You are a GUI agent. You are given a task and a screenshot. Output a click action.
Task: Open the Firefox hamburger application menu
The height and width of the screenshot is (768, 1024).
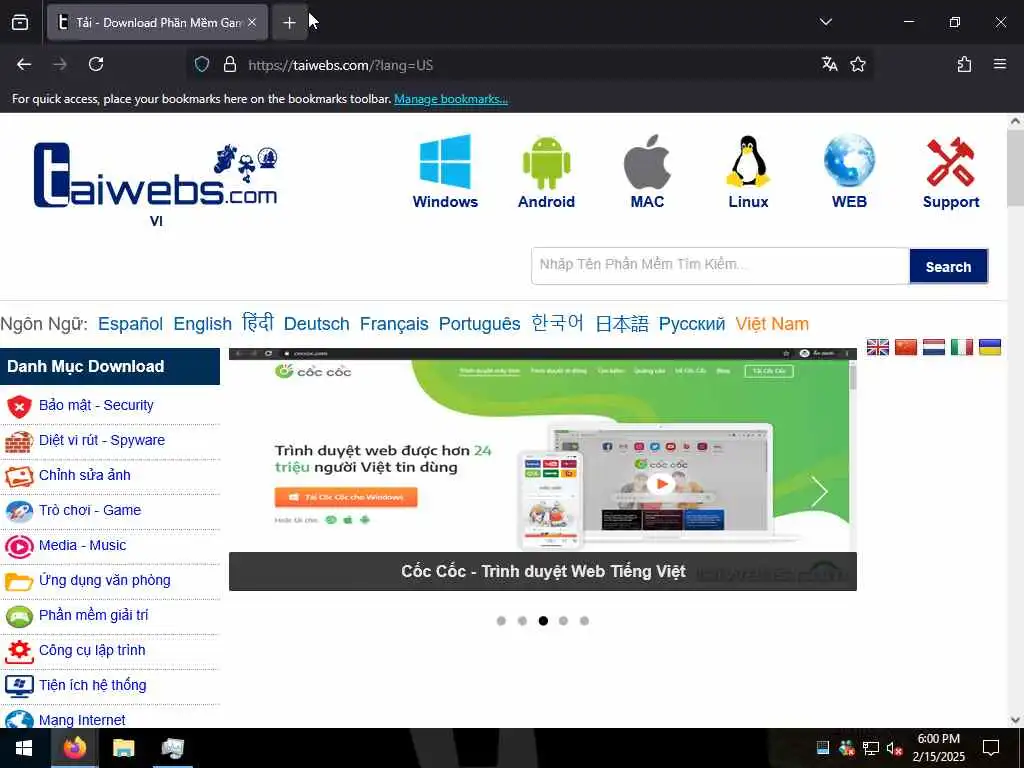pos(1000,64)
